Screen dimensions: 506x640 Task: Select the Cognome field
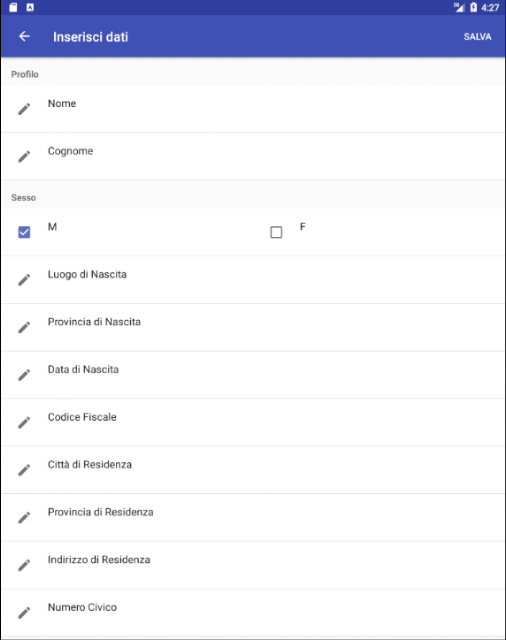pyautogui.click(x=253, y=156)
